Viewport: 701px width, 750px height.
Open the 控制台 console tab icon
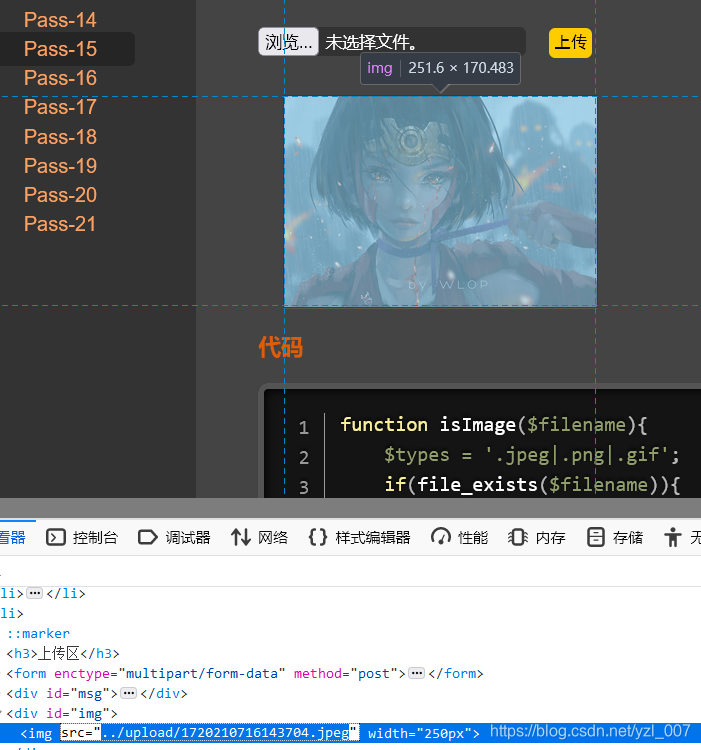(55, 537)
